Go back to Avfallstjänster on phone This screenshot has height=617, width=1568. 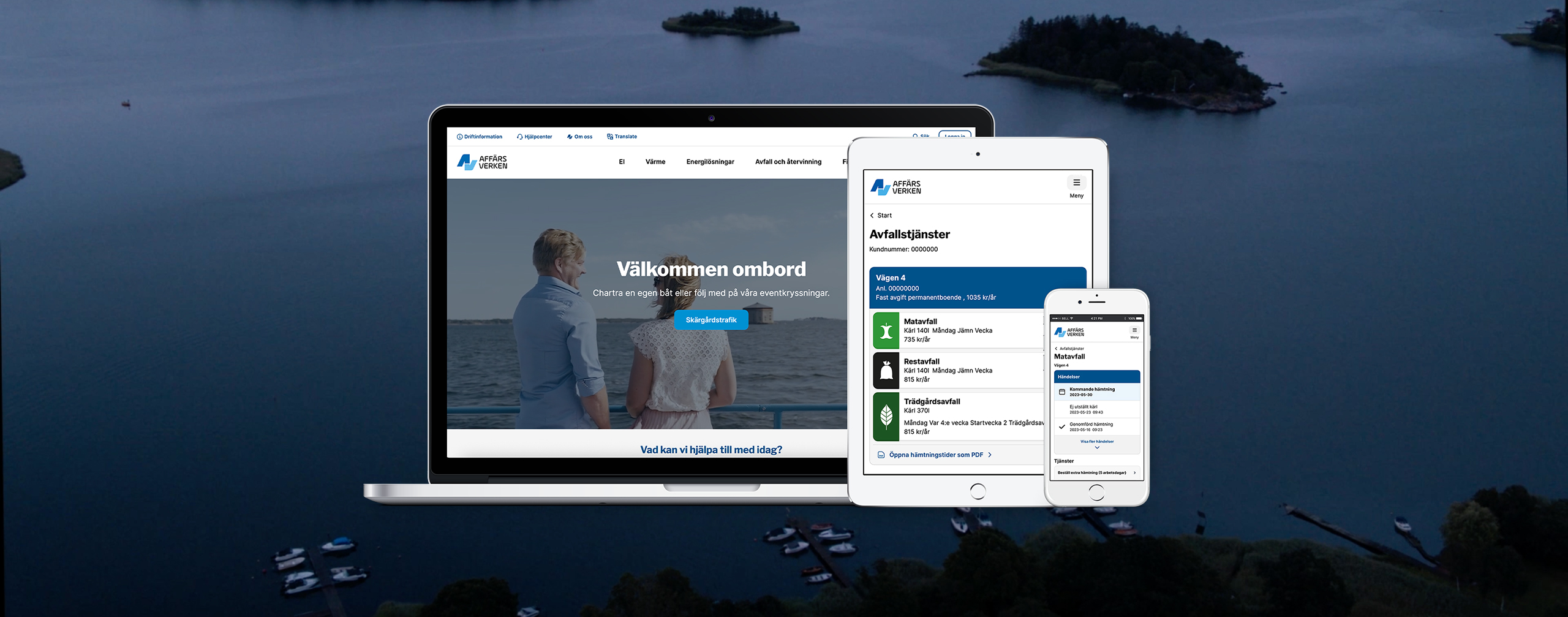click(x=1069, y=349)
